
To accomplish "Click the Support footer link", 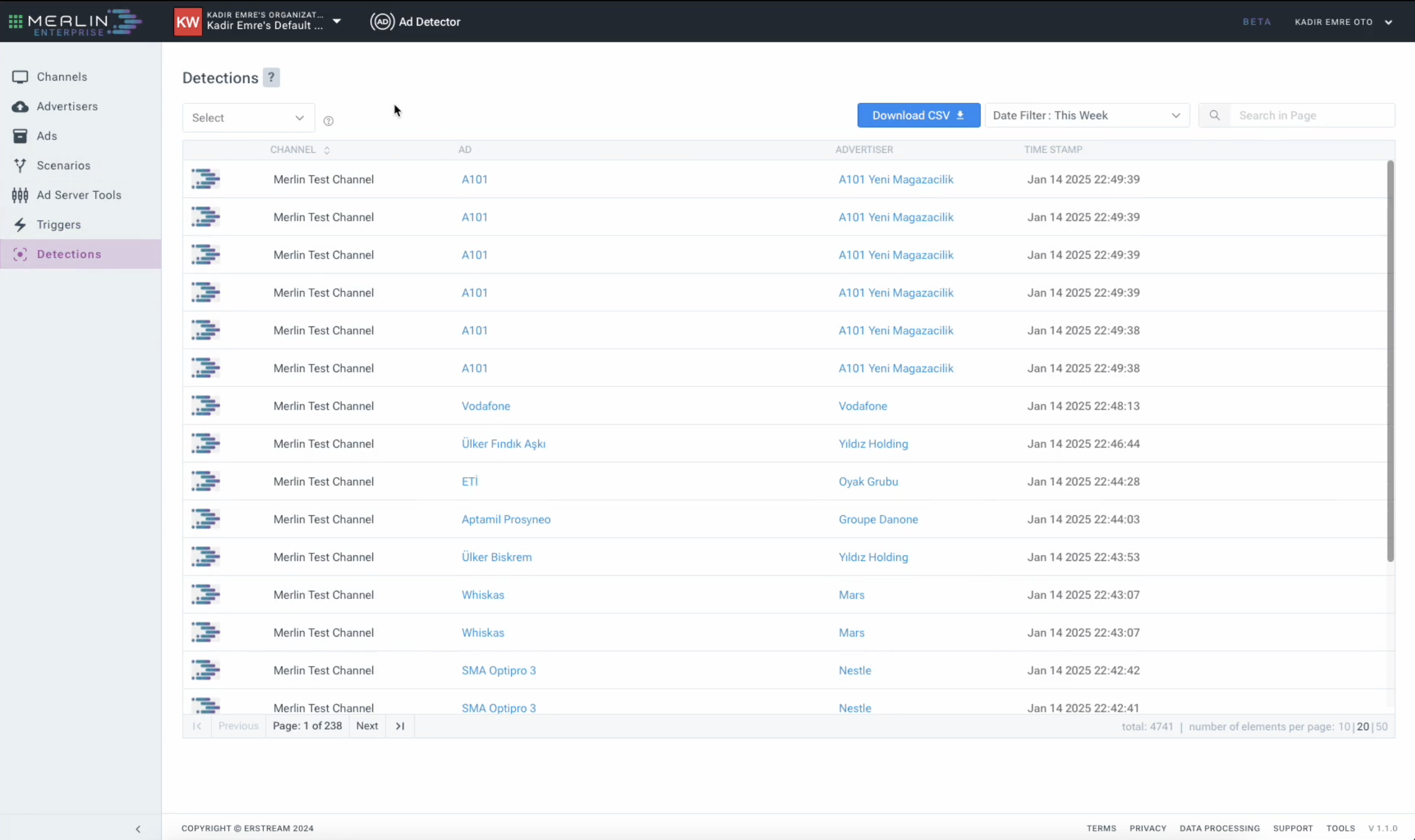I will (x=1293, y=828).
